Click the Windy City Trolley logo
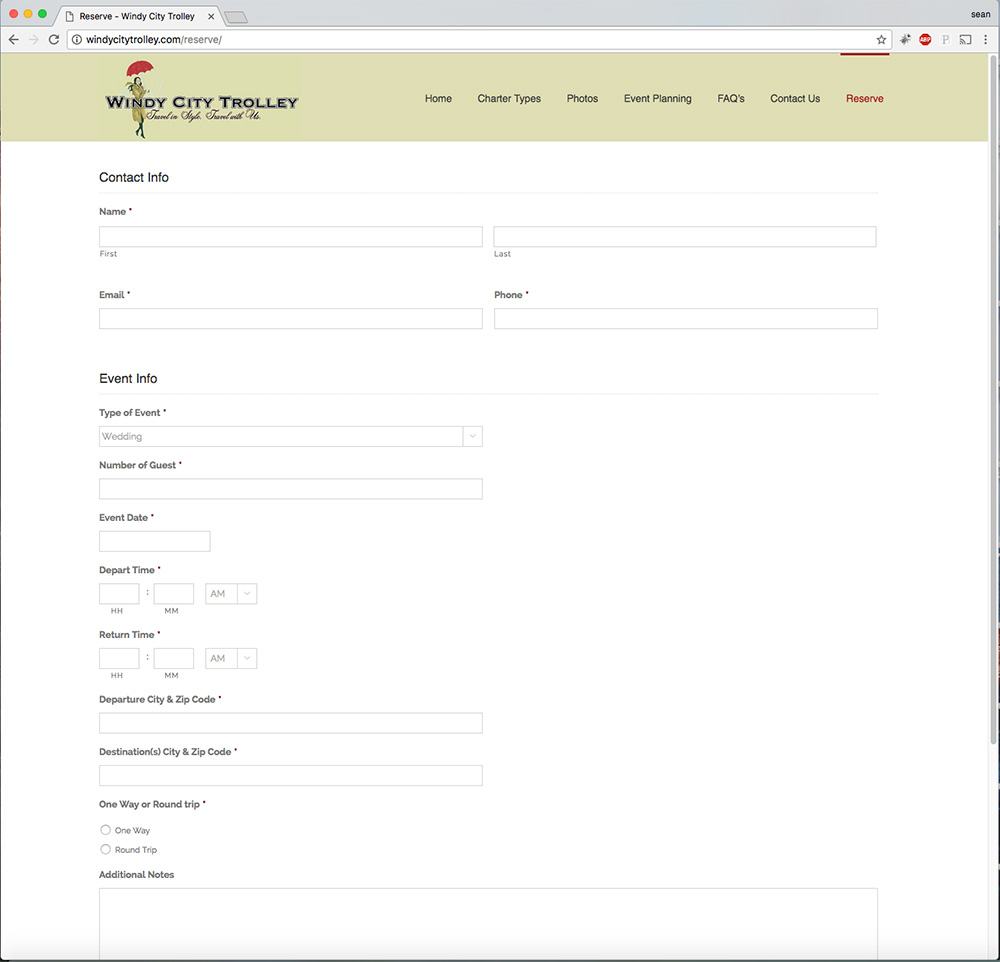Screen dimensions: 1000x962 point(201,99)
